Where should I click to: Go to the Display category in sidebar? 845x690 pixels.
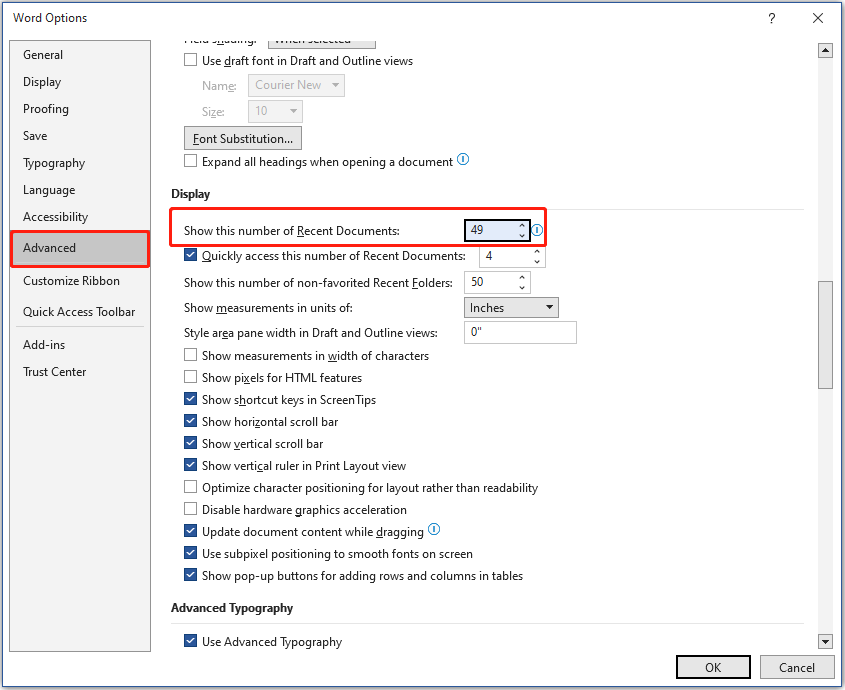pyautogui.click(x=80, y=82)
